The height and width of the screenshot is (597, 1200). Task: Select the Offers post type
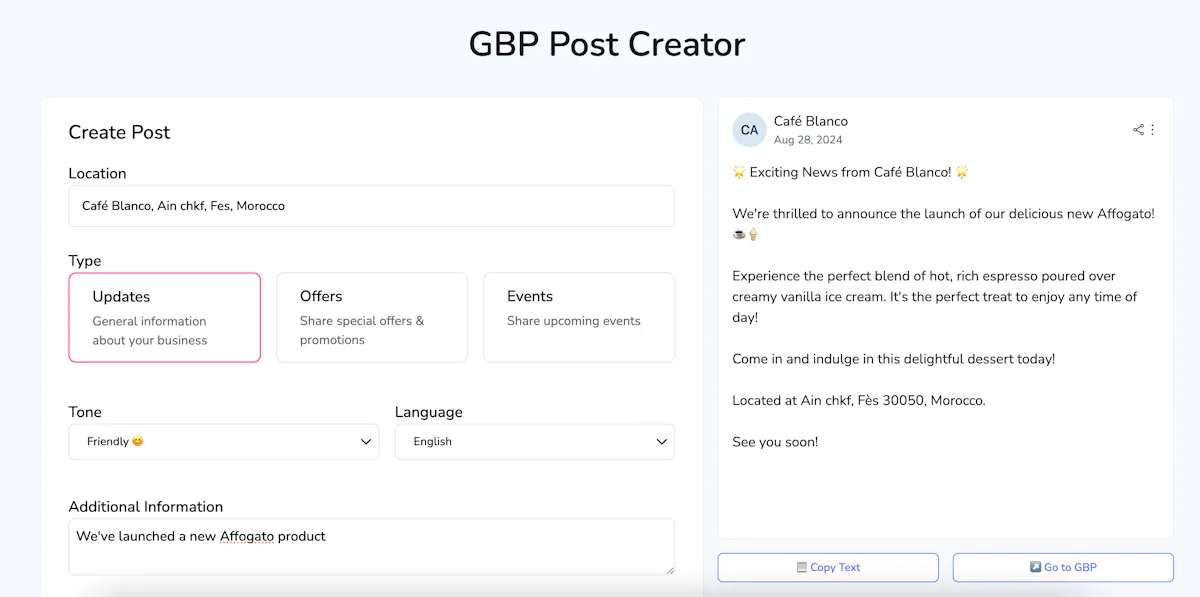point(372,317)
